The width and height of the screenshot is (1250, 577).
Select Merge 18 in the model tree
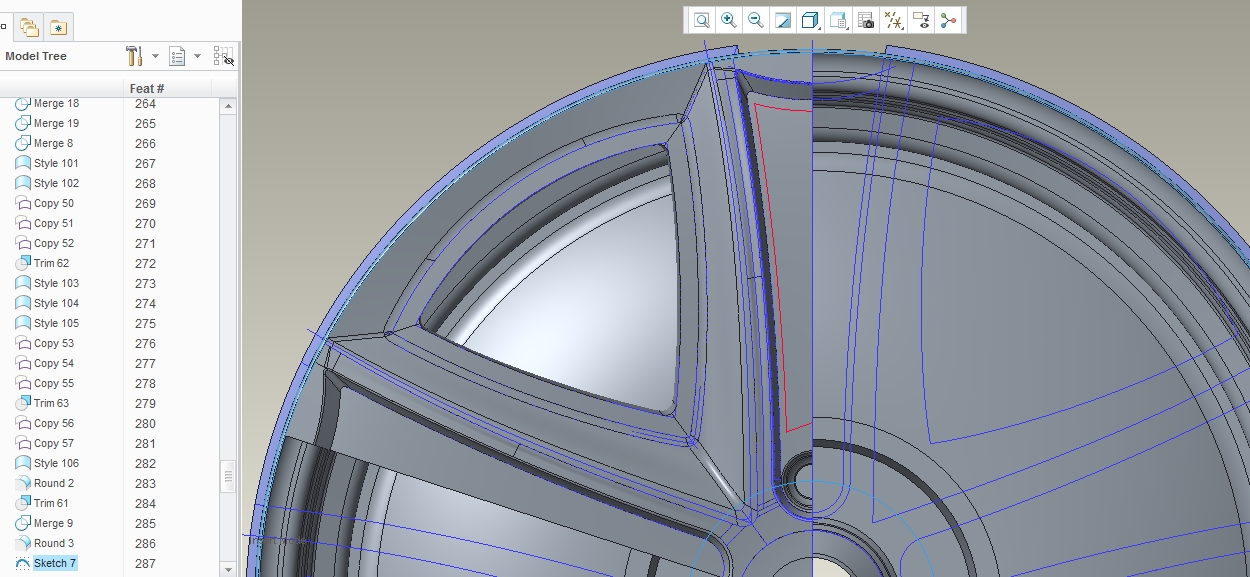pos(56,103)
